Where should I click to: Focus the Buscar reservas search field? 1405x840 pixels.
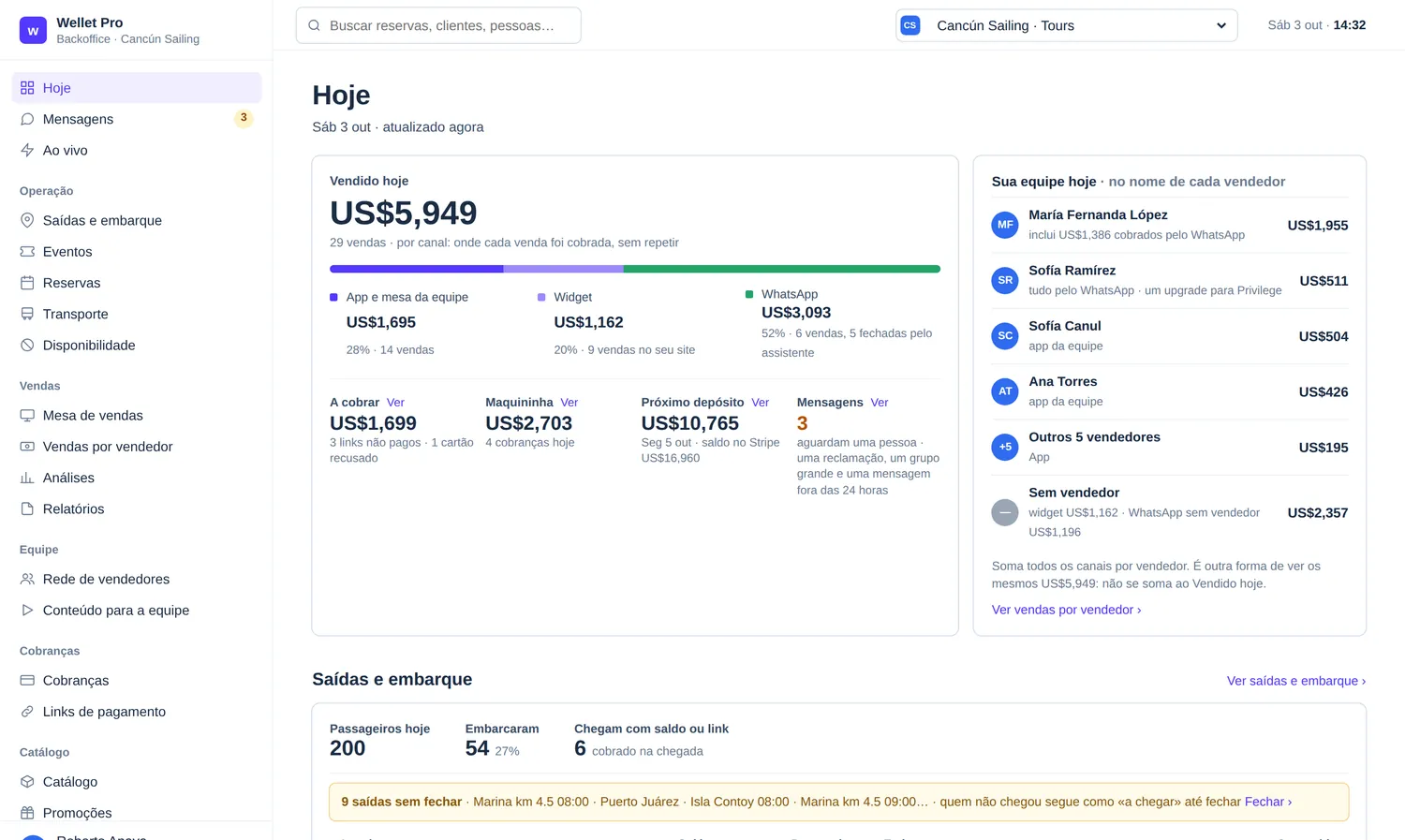438,25
